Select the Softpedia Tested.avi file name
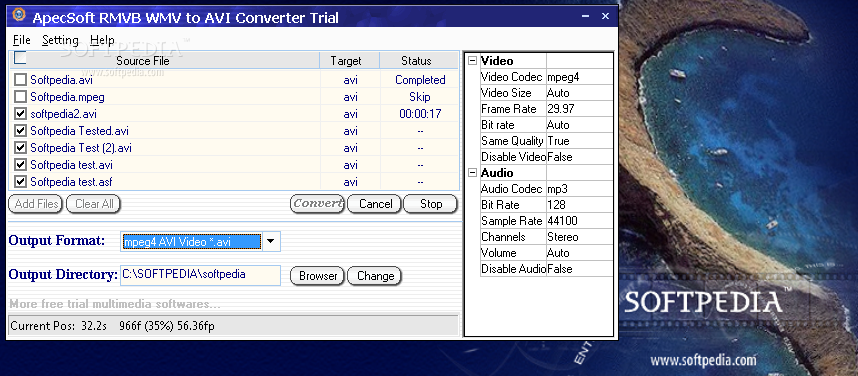The width and height of the screenshot is (858, 376). pyautogui.click(x=79, y=131)
